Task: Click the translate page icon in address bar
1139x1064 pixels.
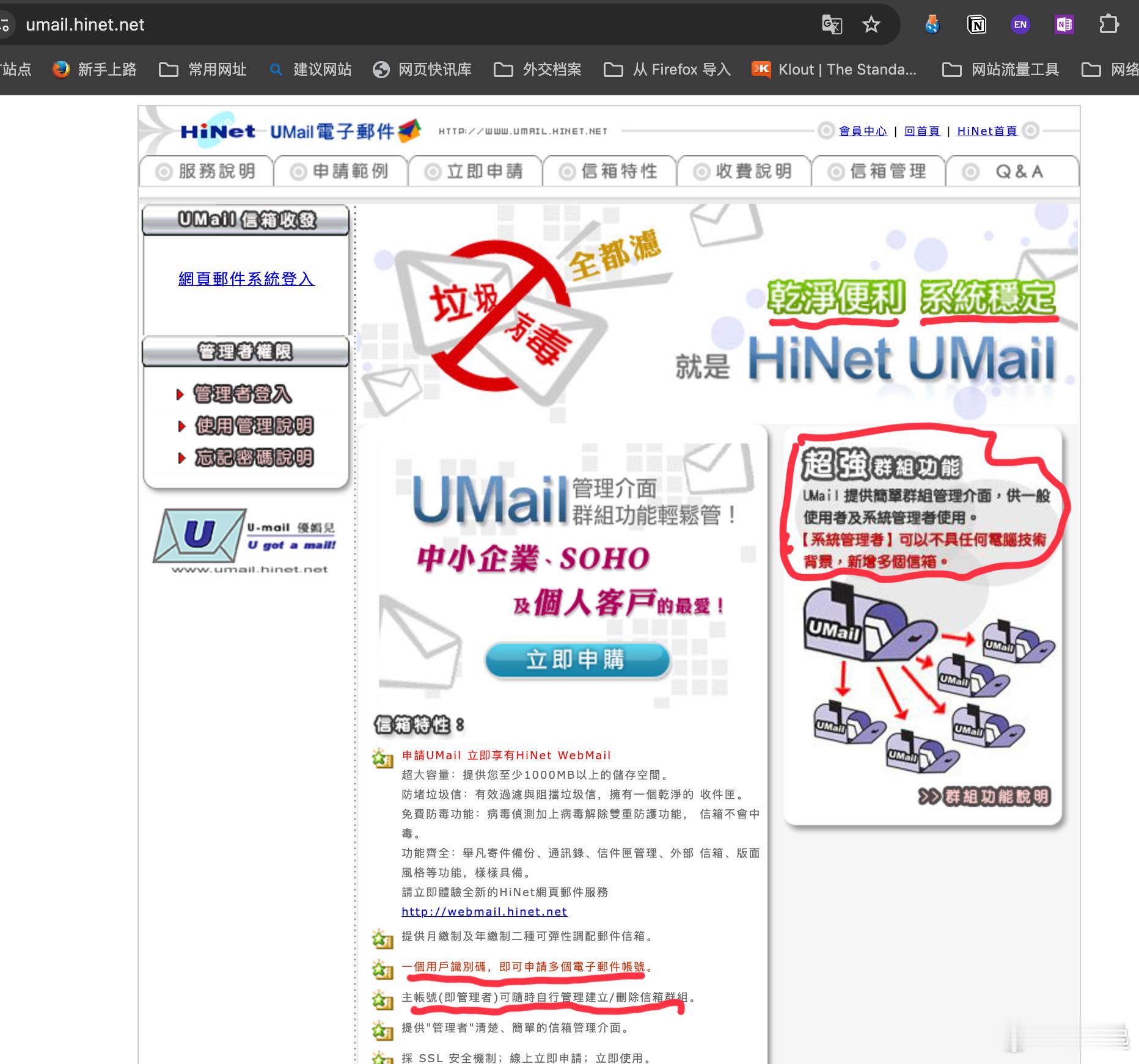Action: (832, 24)
